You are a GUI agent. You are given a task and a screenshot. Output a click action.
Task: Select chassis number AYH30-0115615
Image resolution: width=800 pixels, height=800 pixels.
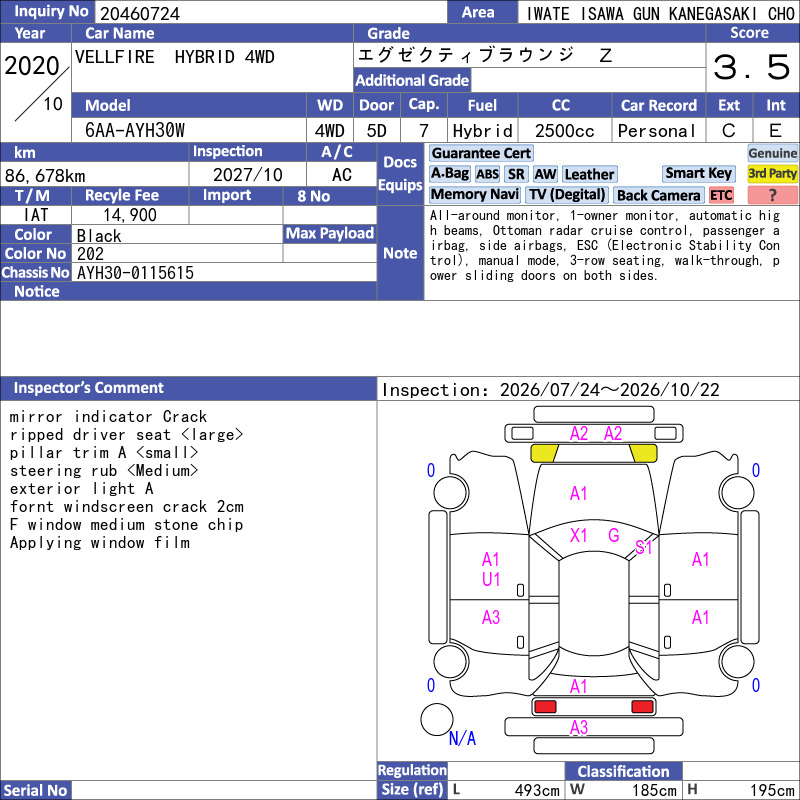click(135, 273)
